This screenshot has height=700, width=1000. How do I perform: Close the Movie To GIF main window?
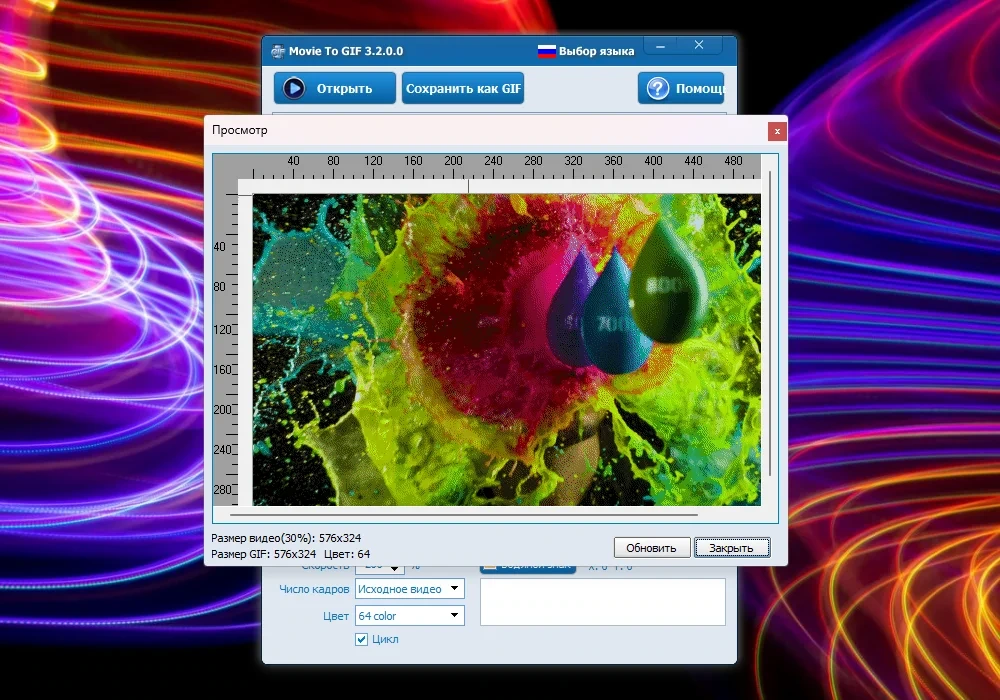(x=699, y=45)
